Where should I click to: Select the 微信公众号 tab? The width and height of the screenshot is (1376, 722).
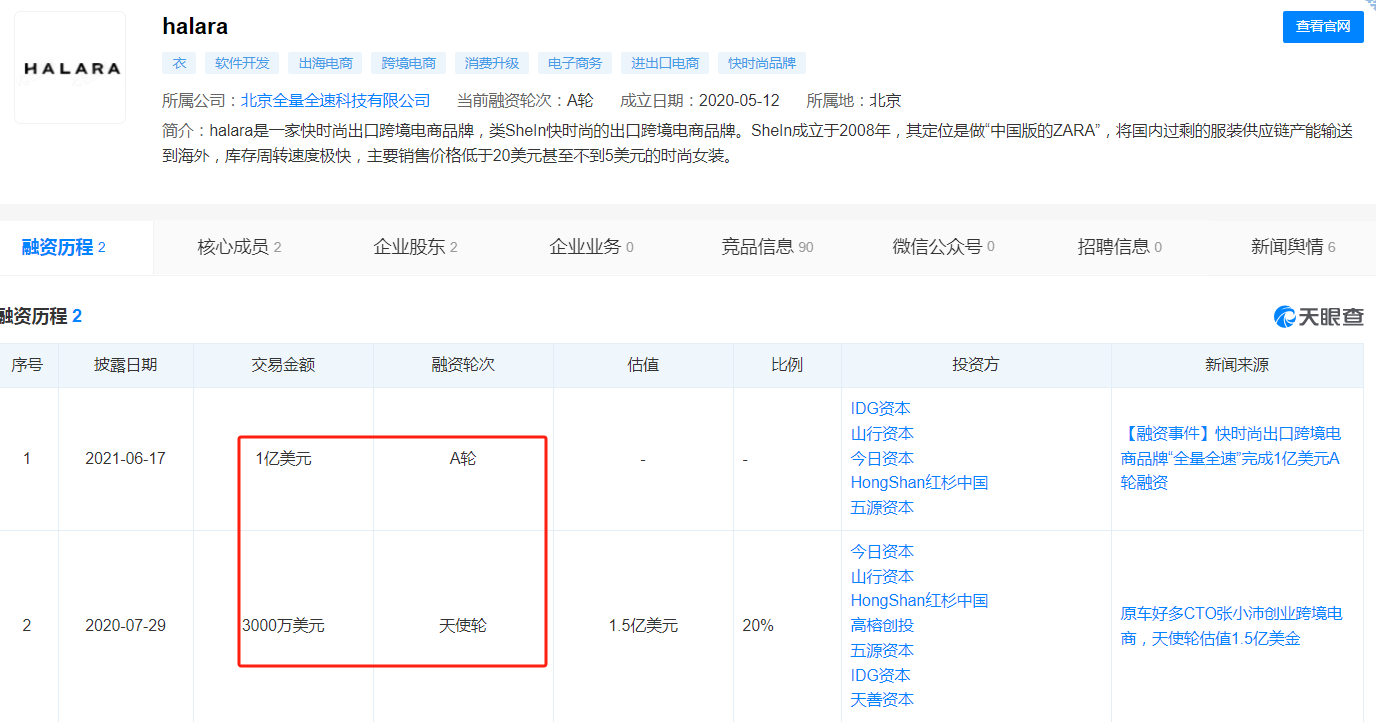click(943, 247)
